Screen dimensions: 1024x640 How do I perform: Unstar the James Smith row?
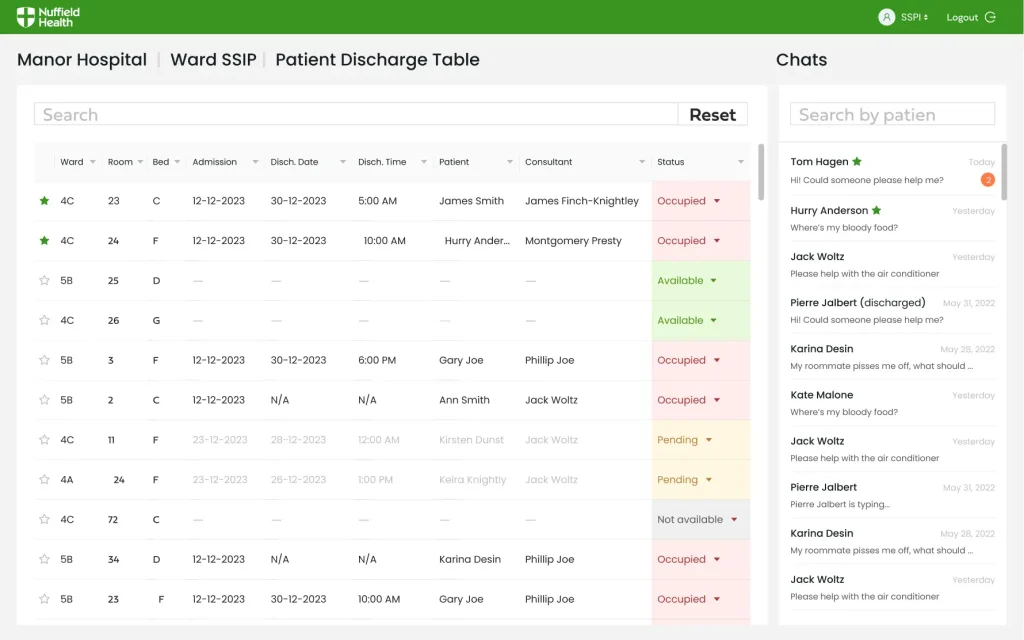44,201
